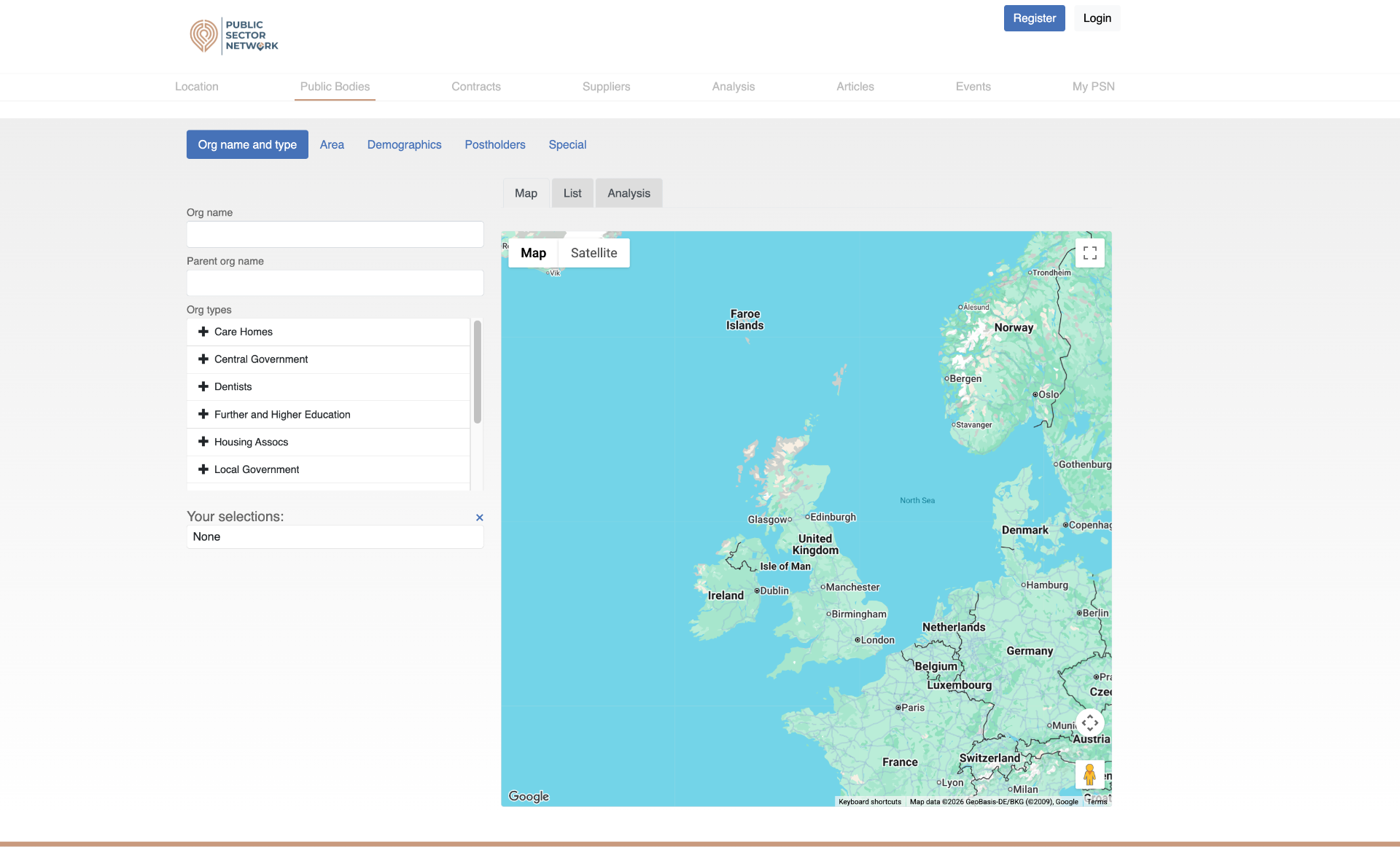
Task: Open the Events nav item
Action: tap(973, 87)
